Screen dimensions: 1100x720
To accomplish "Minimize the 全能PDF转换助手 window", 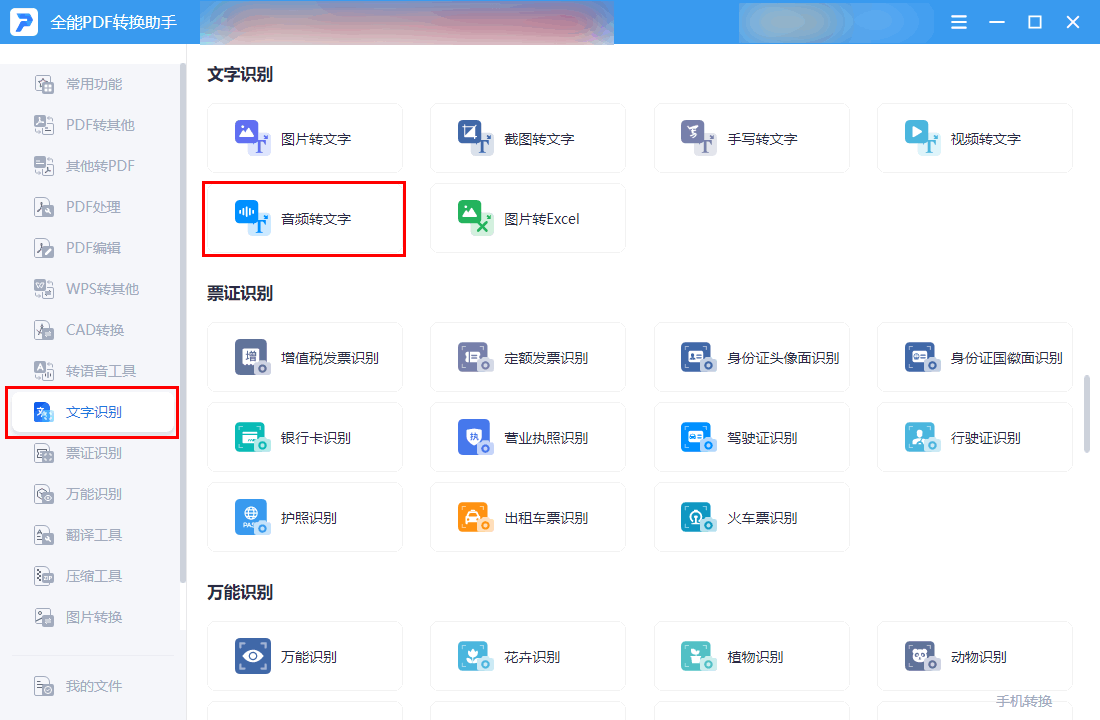I will 997,22.
